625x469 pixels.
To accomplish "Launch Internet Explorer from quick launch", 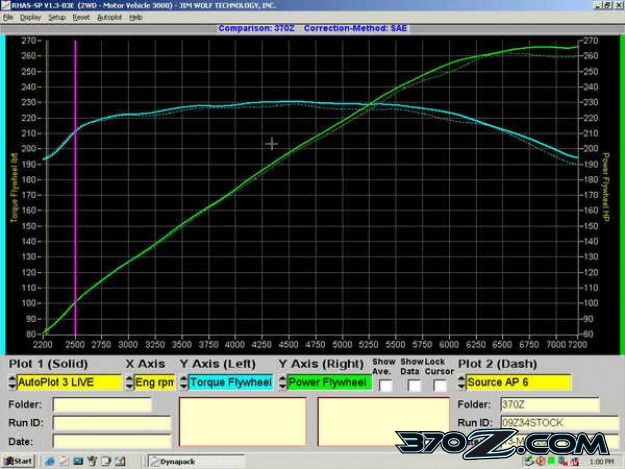I will click(x=50, y=461).
